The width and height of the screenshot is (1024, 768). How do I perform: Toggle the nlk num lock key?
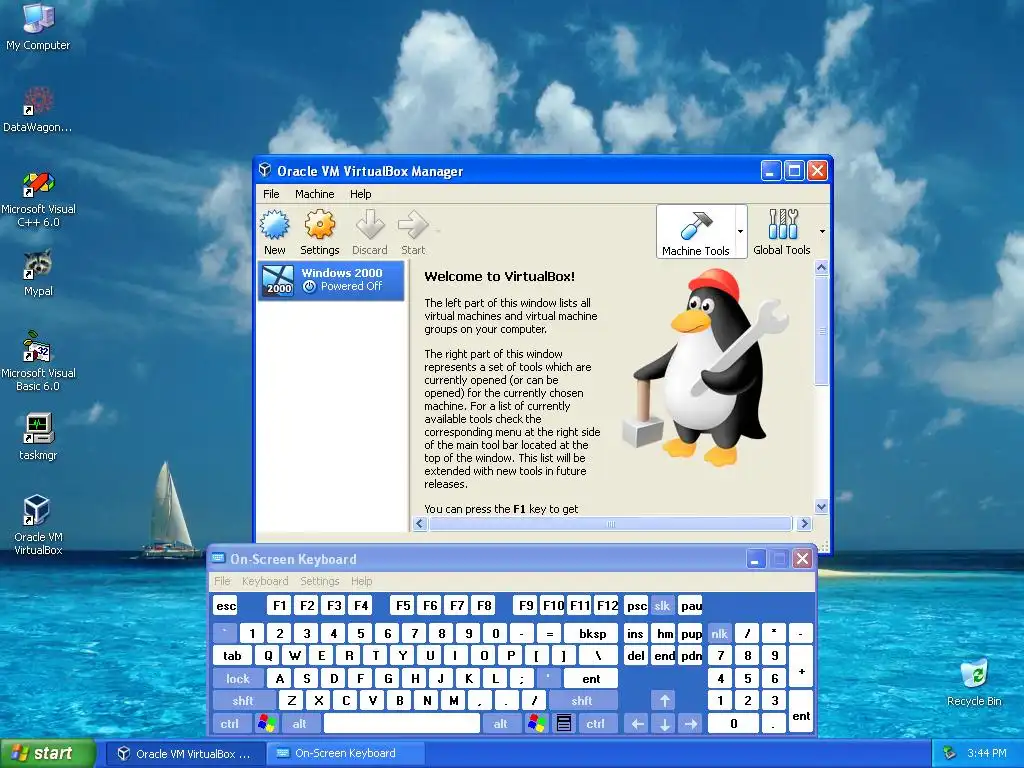(x=720, y=633)
